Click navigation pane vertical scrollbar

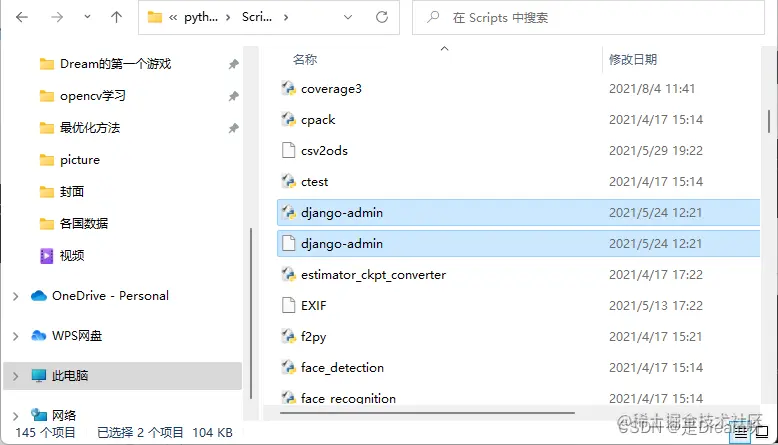coord(251,314)
